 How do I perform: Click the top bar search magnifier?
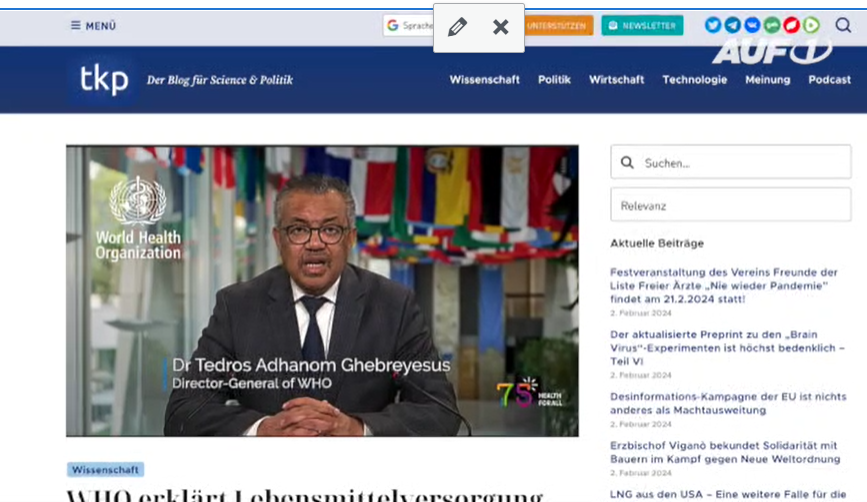pyautogui.click(x=843, y=25)
